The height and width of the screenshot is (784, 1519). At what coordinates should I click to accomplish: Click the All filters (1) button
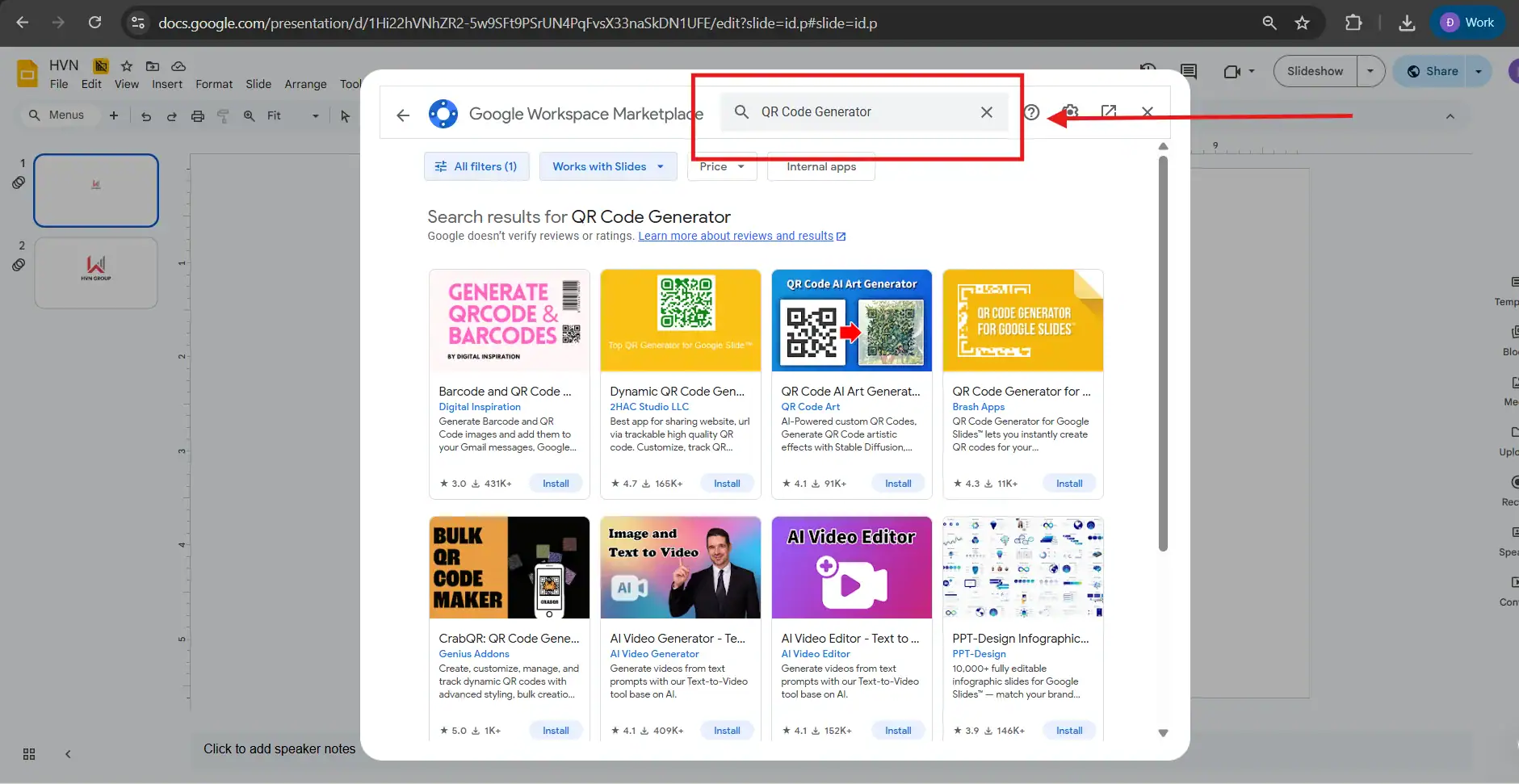[476, 166]
